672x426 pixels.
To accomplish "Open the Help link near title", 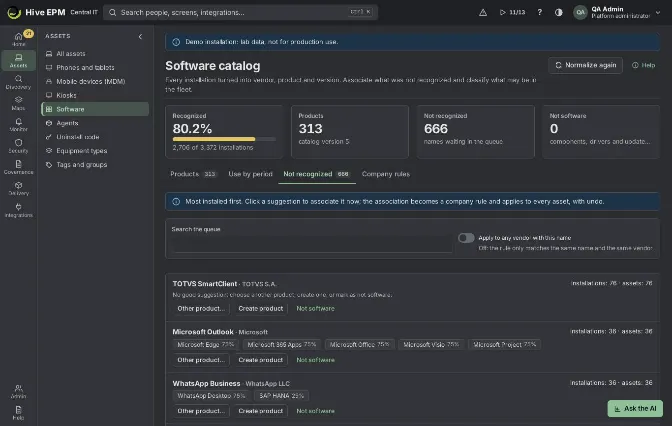I will (x=643, y=65).
